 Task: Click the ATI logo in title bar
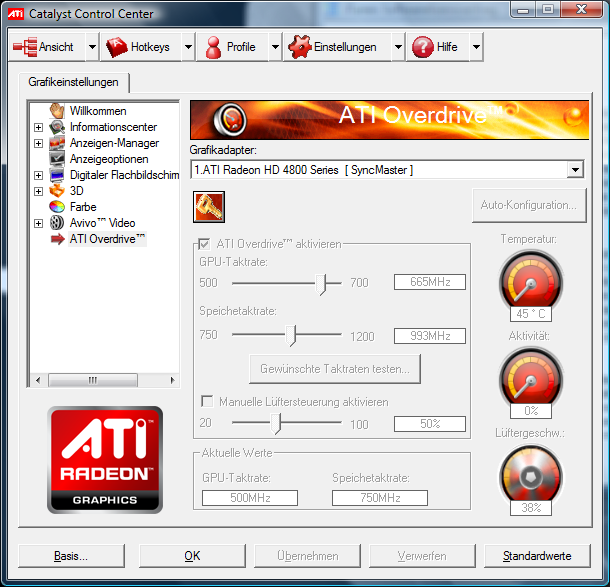16,14
